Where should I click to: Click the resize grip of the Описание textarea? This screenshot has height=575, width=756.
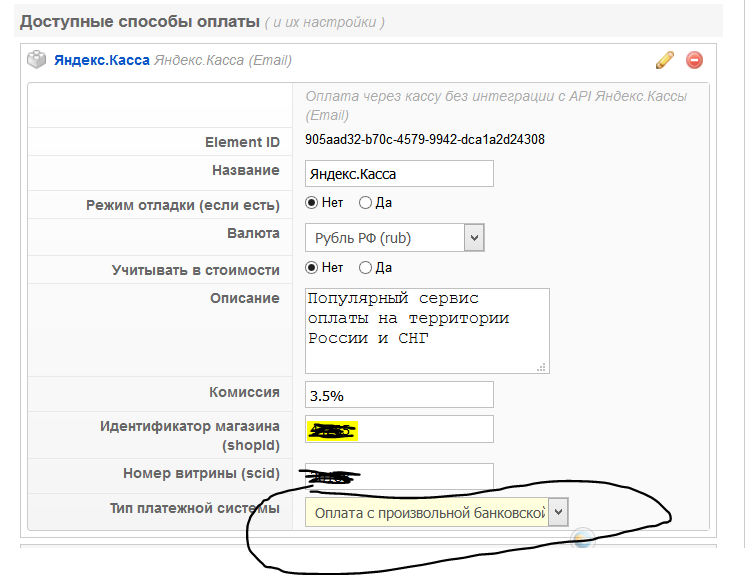tap(542, 367)
